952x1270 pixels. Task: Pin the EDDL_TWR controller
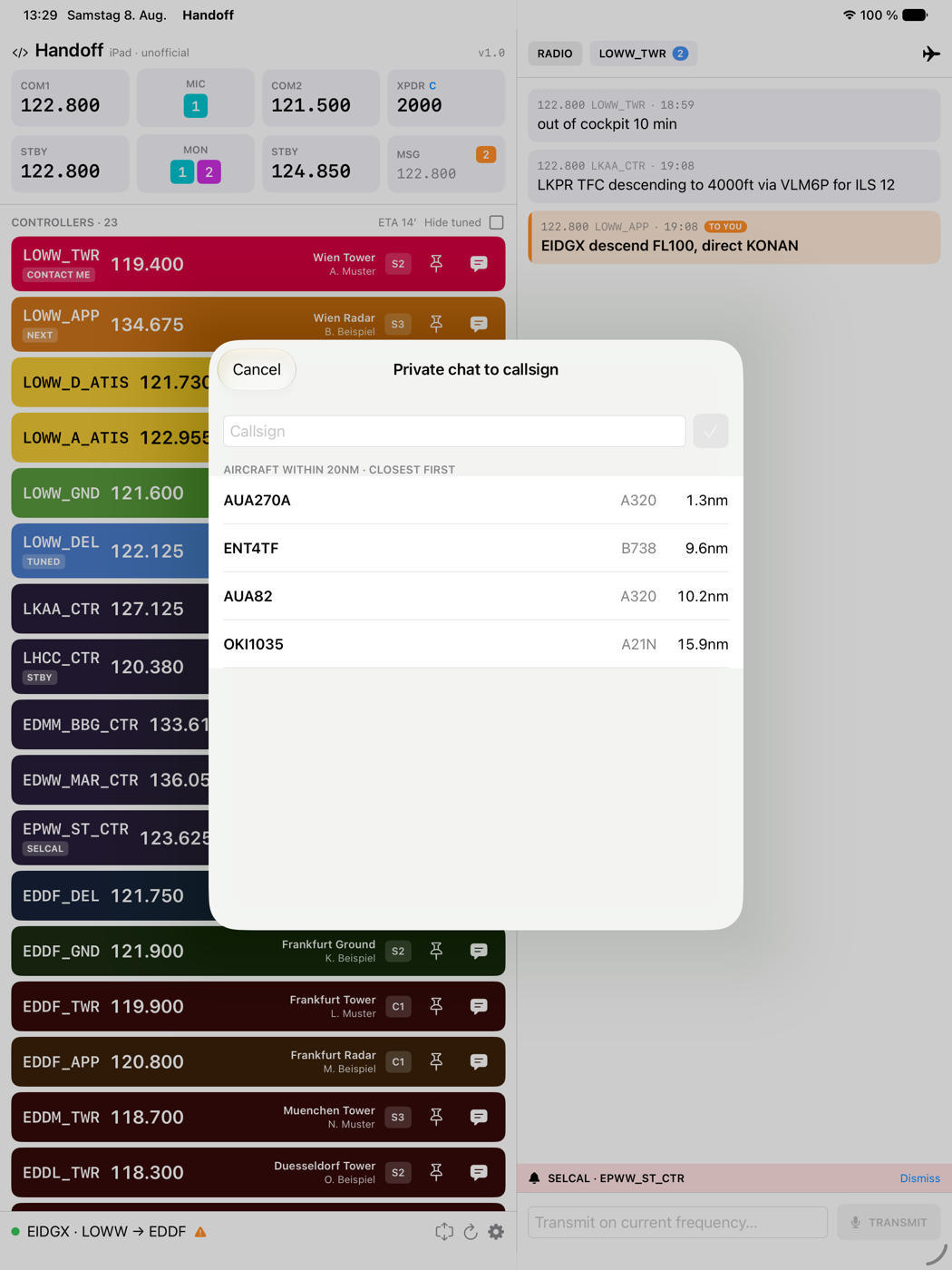coord(436,1172)
